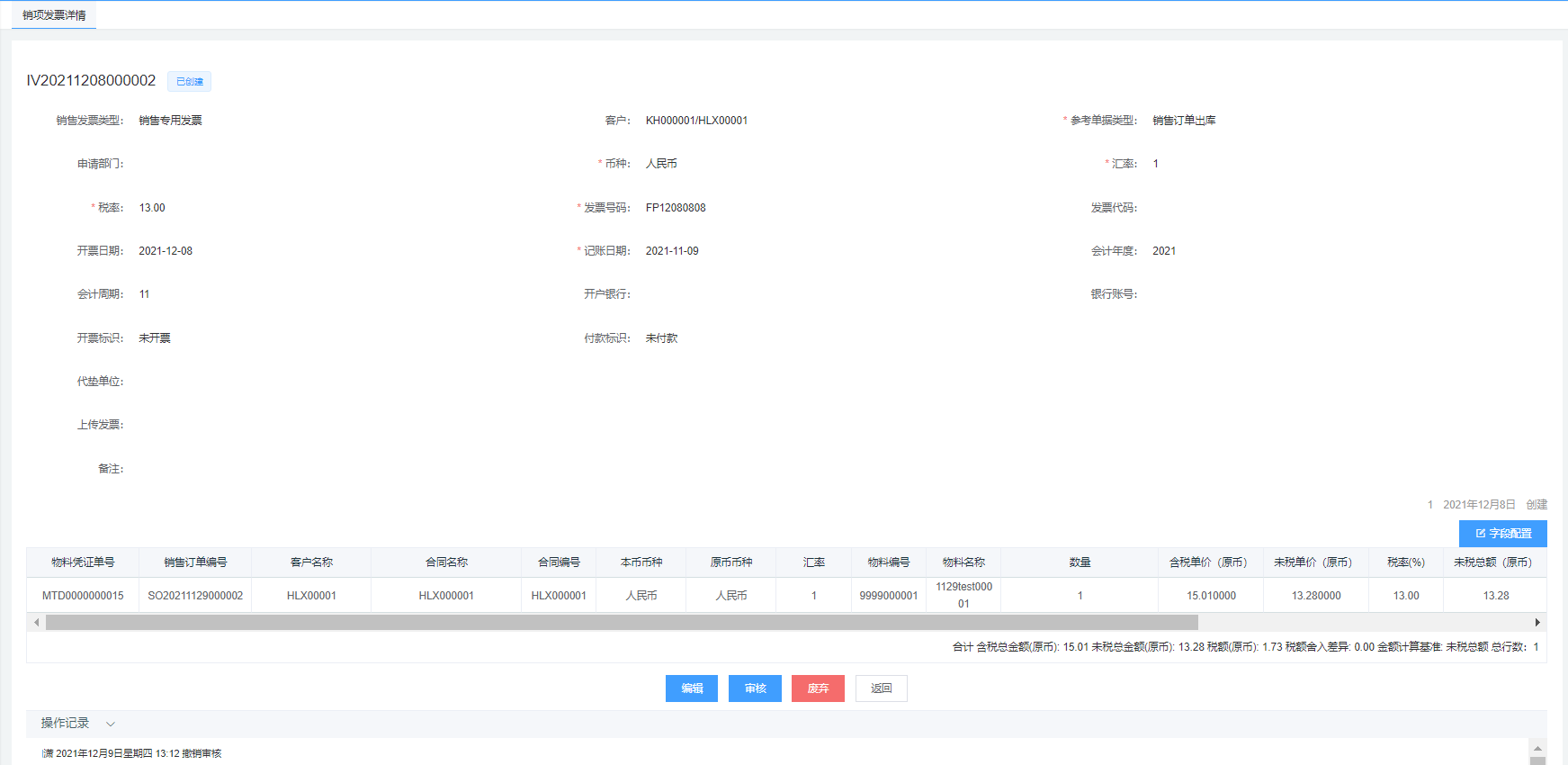The width and height of the screenshot is (1568, 765).
Task: Collapse the 操作记录 section chevron
Action: point(111,724)
